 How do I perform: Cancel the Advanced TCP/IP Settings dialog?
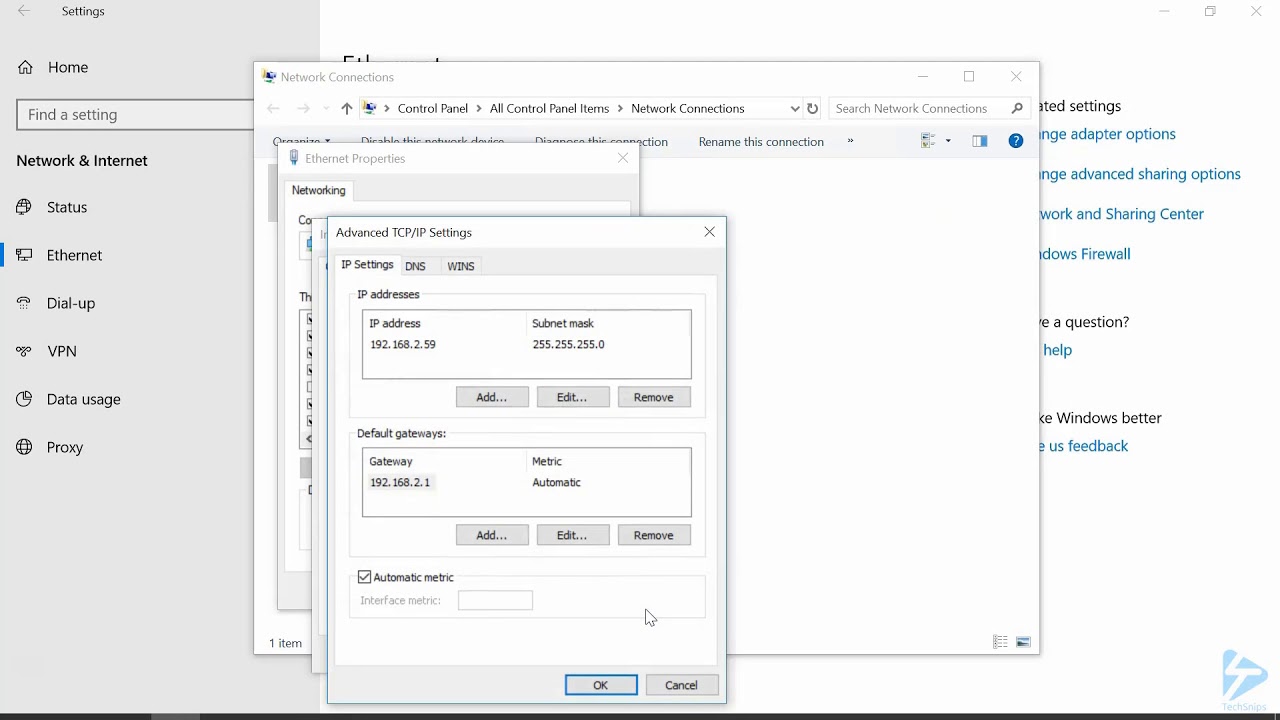click(x=682, y=685)
